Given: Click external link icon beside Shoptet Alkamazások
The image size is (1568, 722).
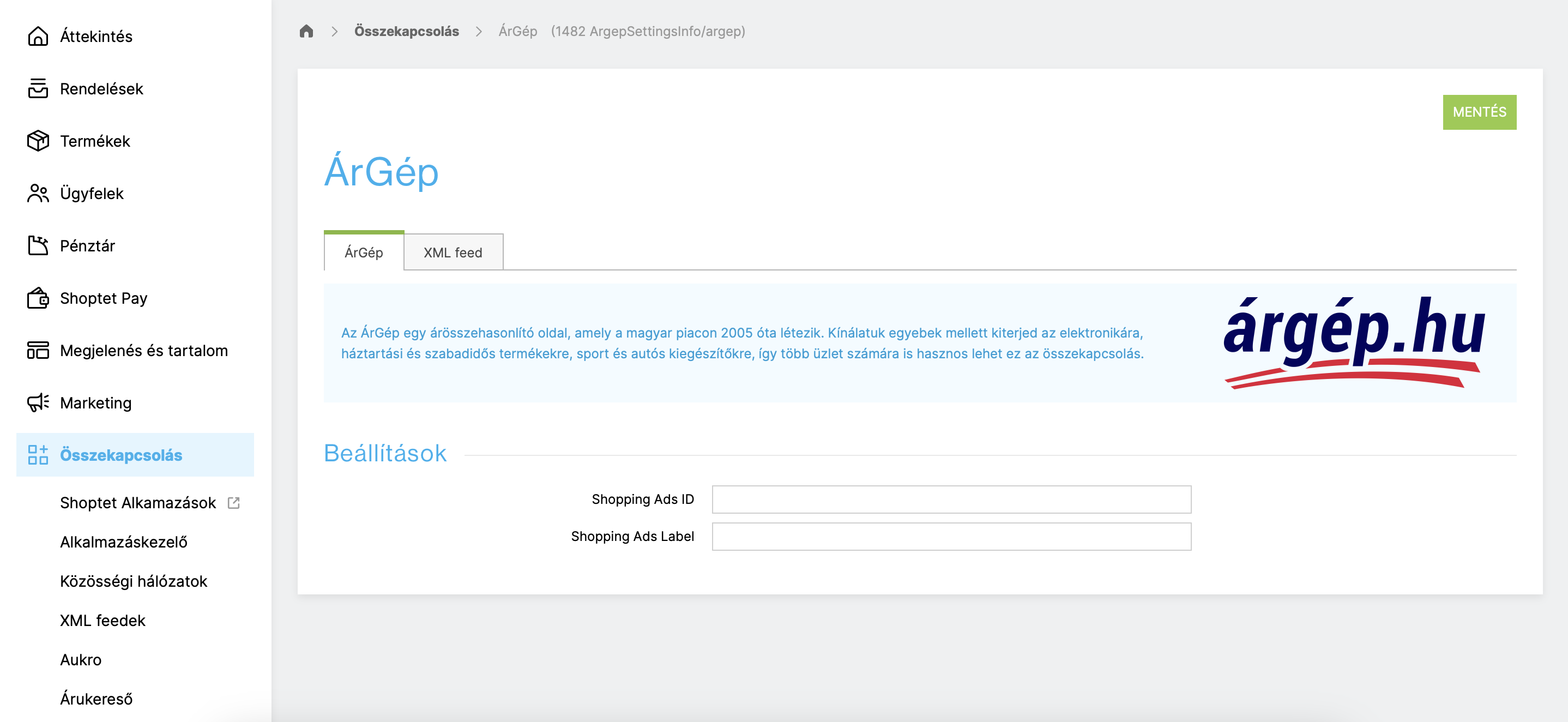Looking at the screenshot, I should point(234,503).
